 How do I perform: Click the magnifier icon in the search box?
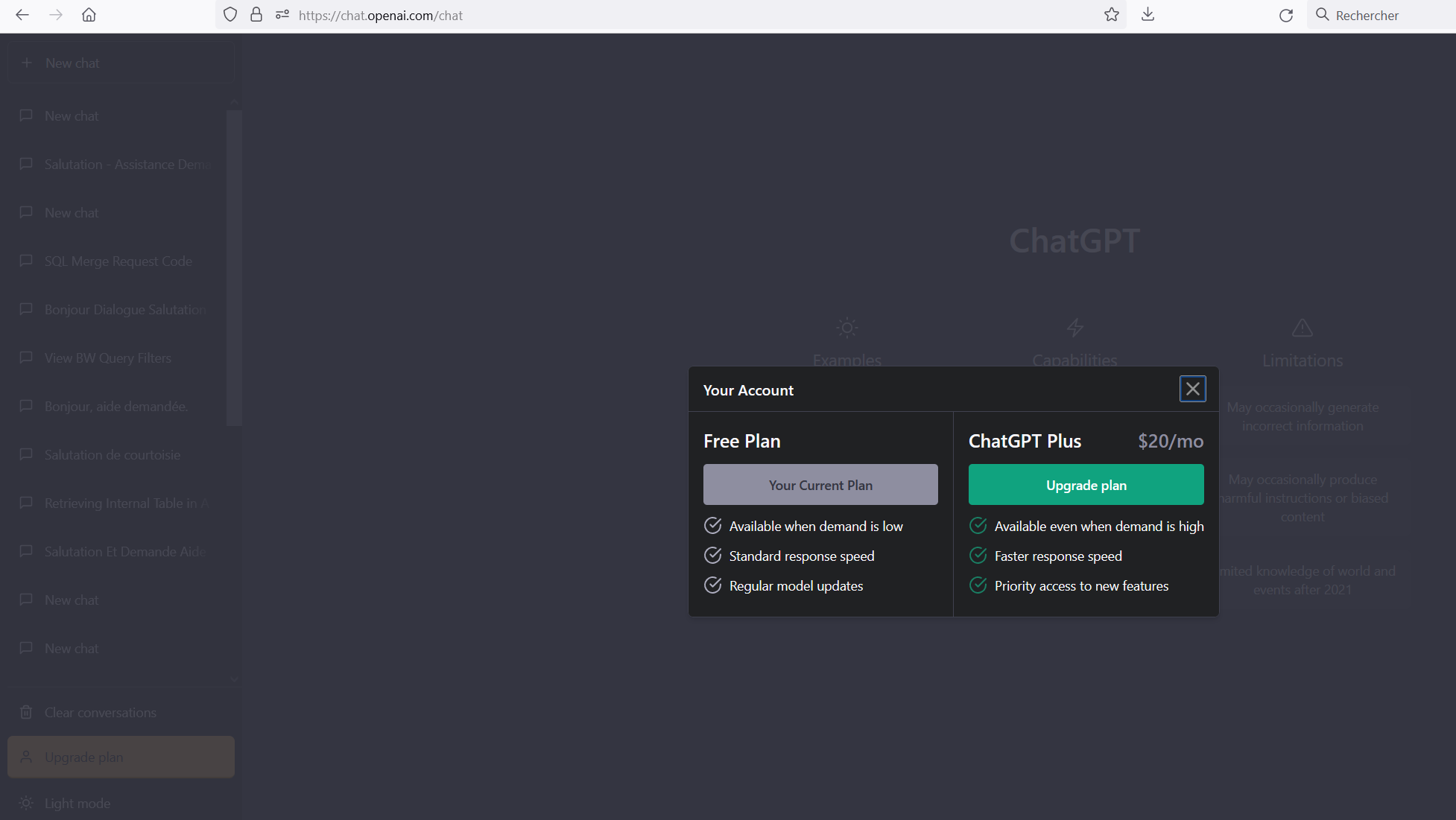tap(1322, 15)
